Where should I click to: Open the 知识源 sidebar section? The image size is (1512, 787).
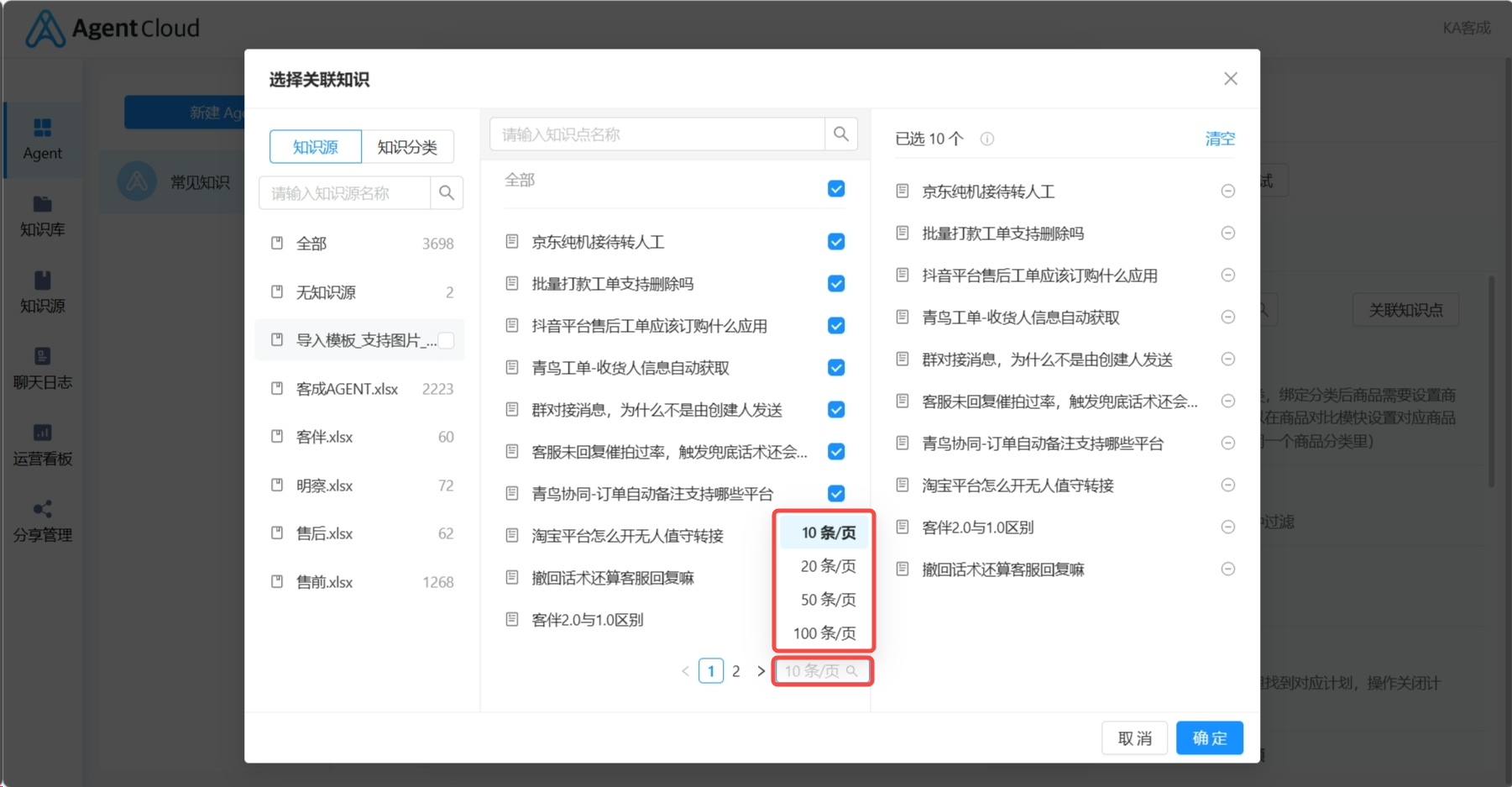pyautogui.click(x=42, y=292)
